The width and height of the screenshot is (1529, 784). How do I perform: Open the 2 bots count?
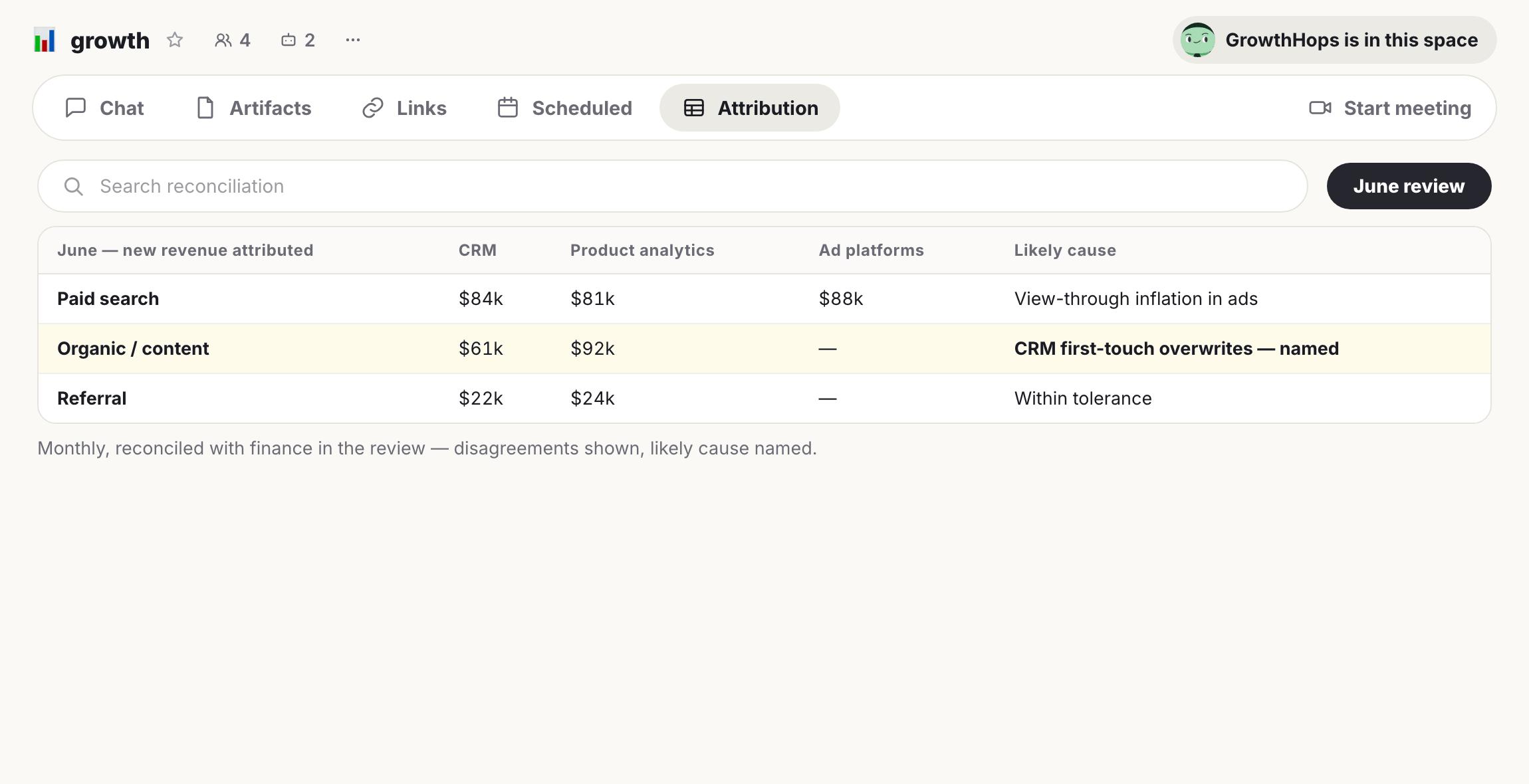click(x=298, y=40)
